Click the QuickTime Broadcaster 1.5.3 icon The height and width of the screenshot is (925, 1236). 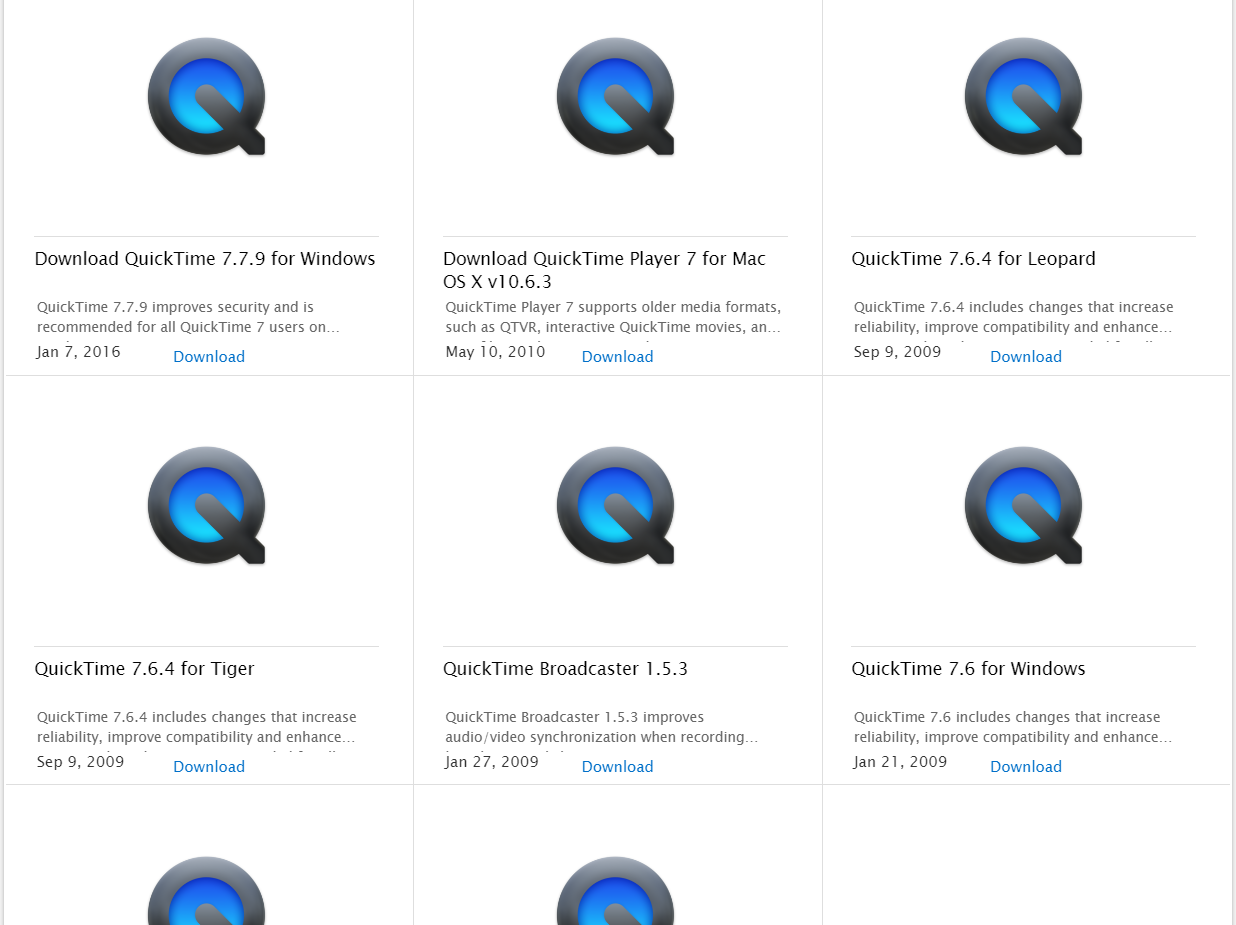(615, 506)
